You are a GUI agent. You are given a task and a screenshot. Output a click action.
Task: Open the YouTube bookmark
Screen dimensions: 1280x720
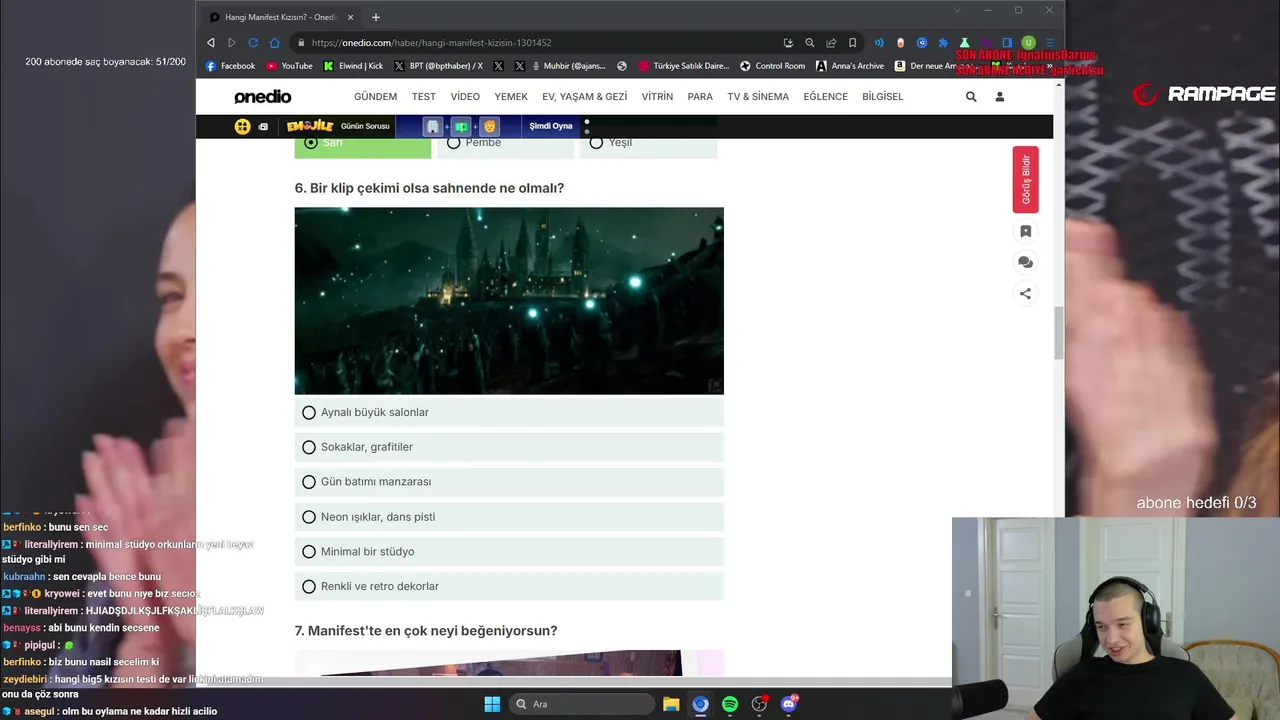tap(289, 66)
